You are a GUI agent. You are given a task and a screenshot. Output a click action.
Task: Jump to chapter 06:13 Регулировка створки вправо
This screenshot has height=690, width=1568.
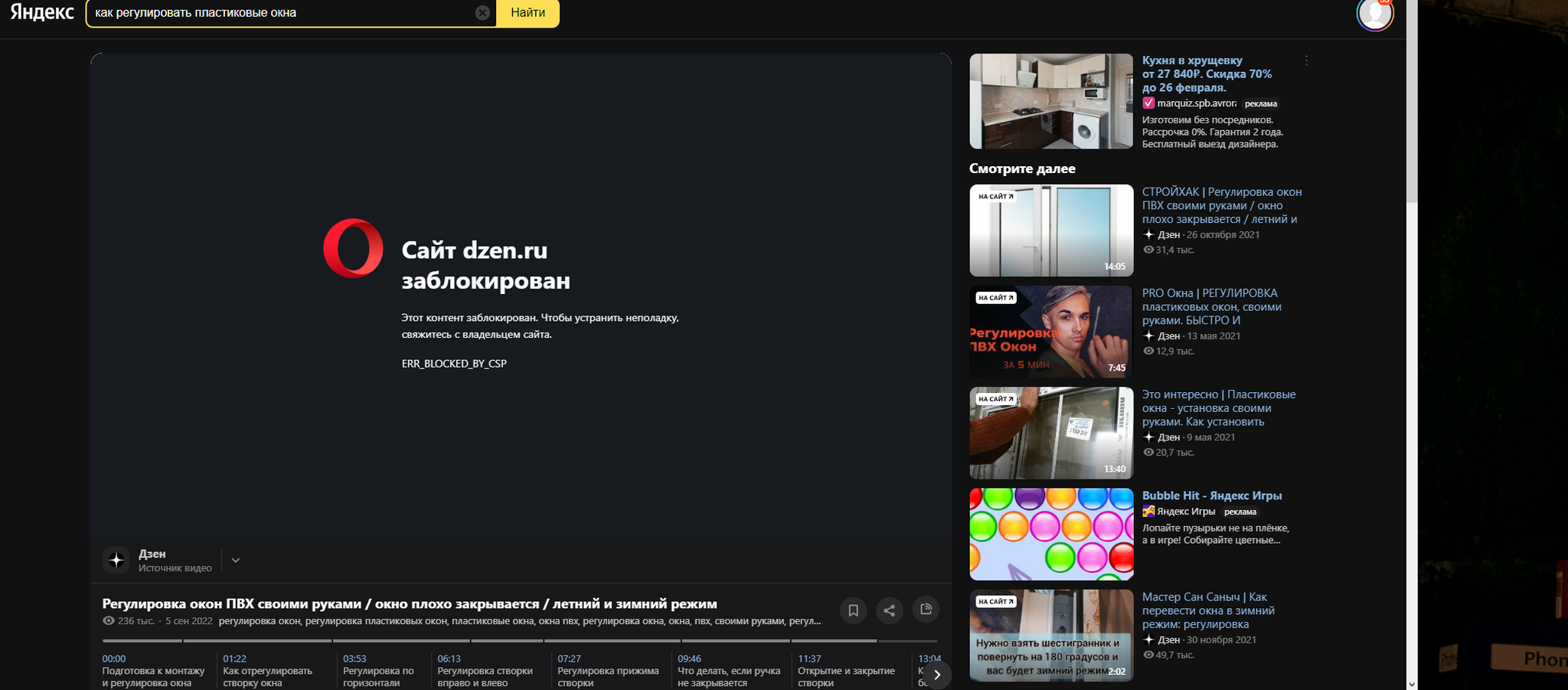485,671
